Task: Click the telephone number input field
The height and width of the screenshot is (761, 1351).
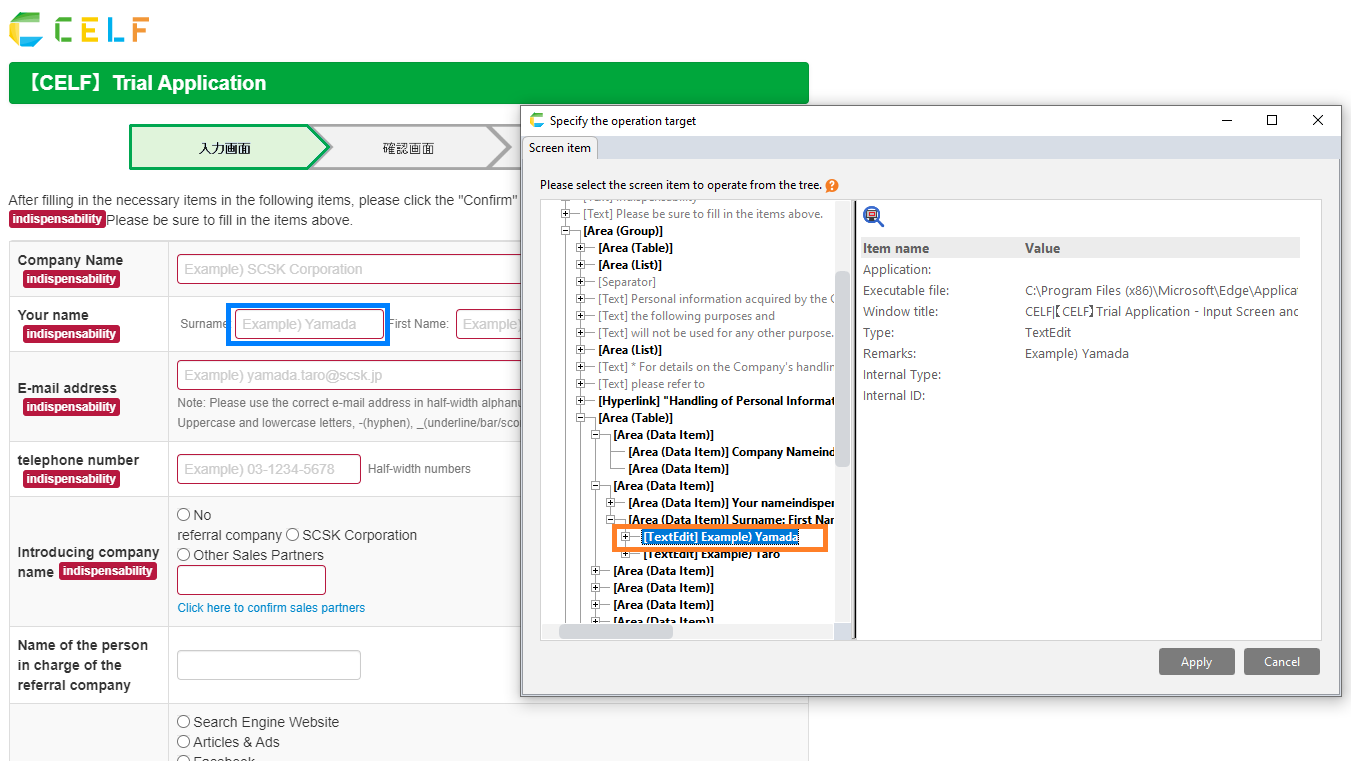Action: (269, 469)
